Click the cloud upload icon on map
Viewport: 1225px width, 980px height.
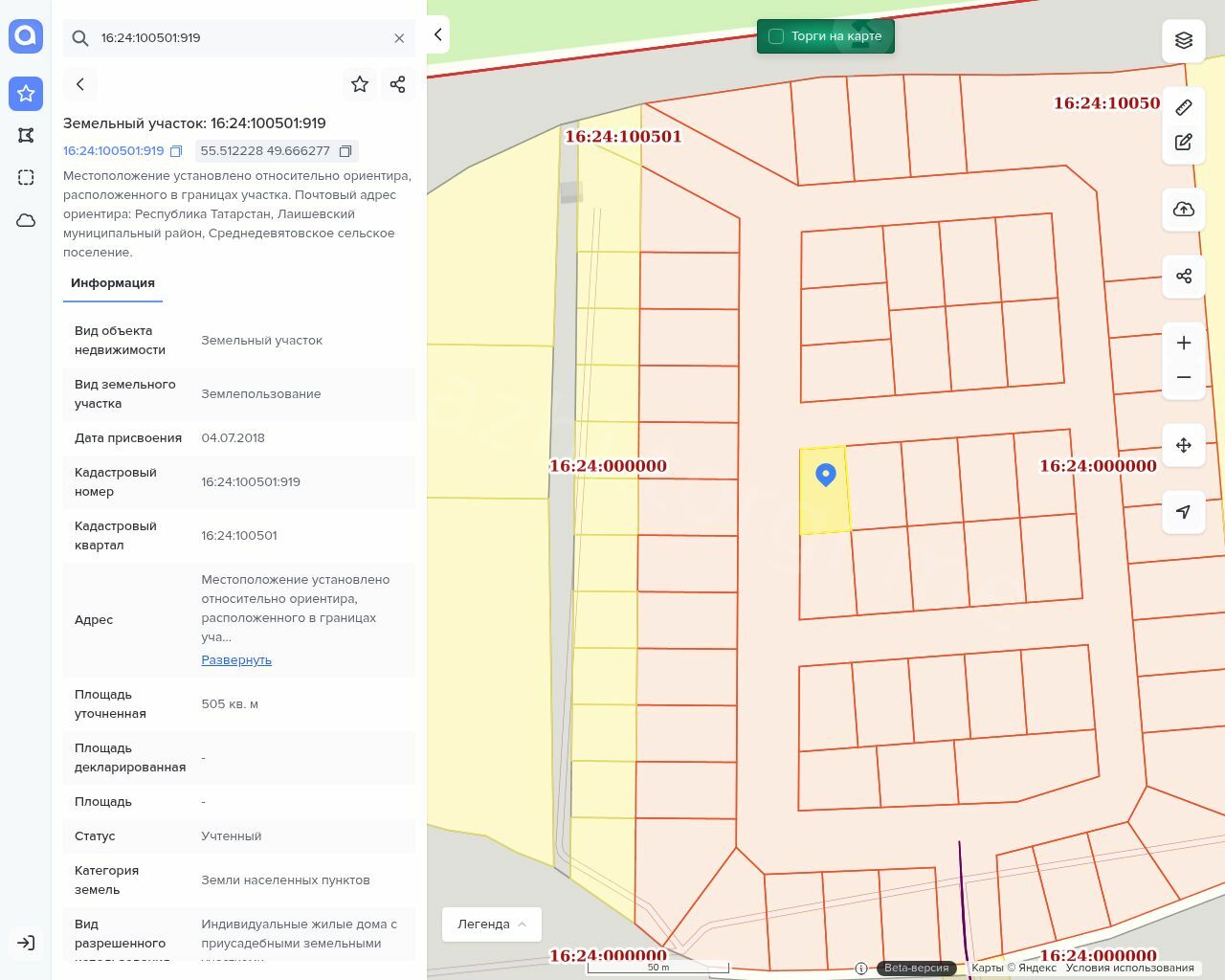click(x=1184, y=210)
